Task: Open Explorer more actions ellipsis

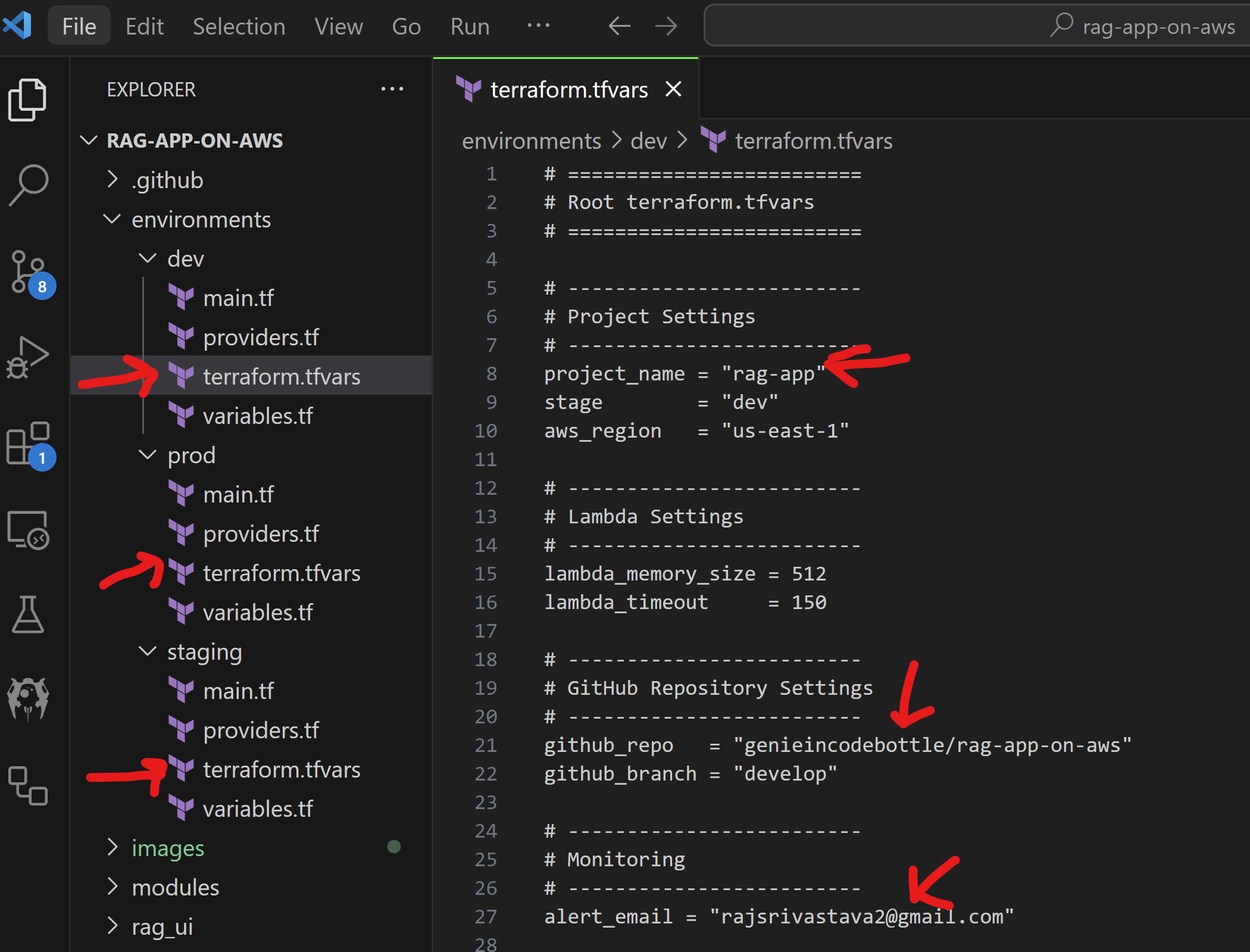Action: [x=392, y=89]
